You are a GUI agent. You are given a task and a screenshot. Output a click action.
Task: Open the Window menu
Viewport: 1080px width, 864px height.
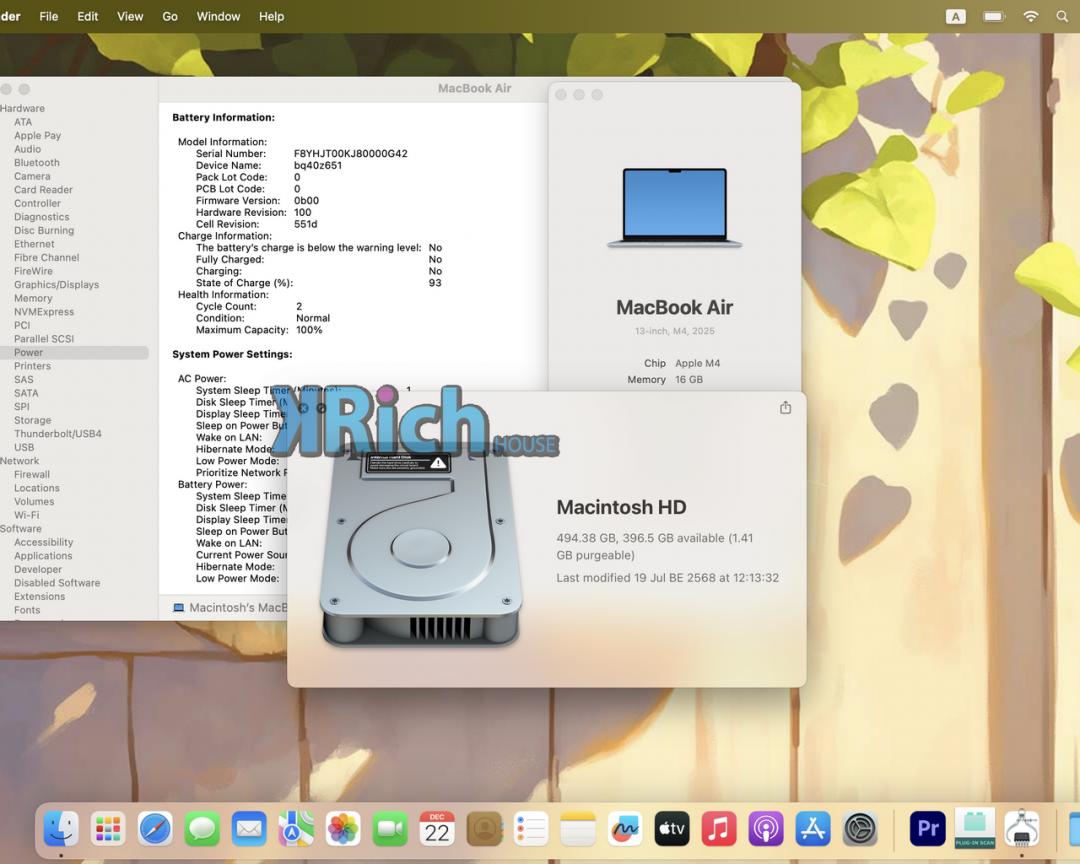218,17
